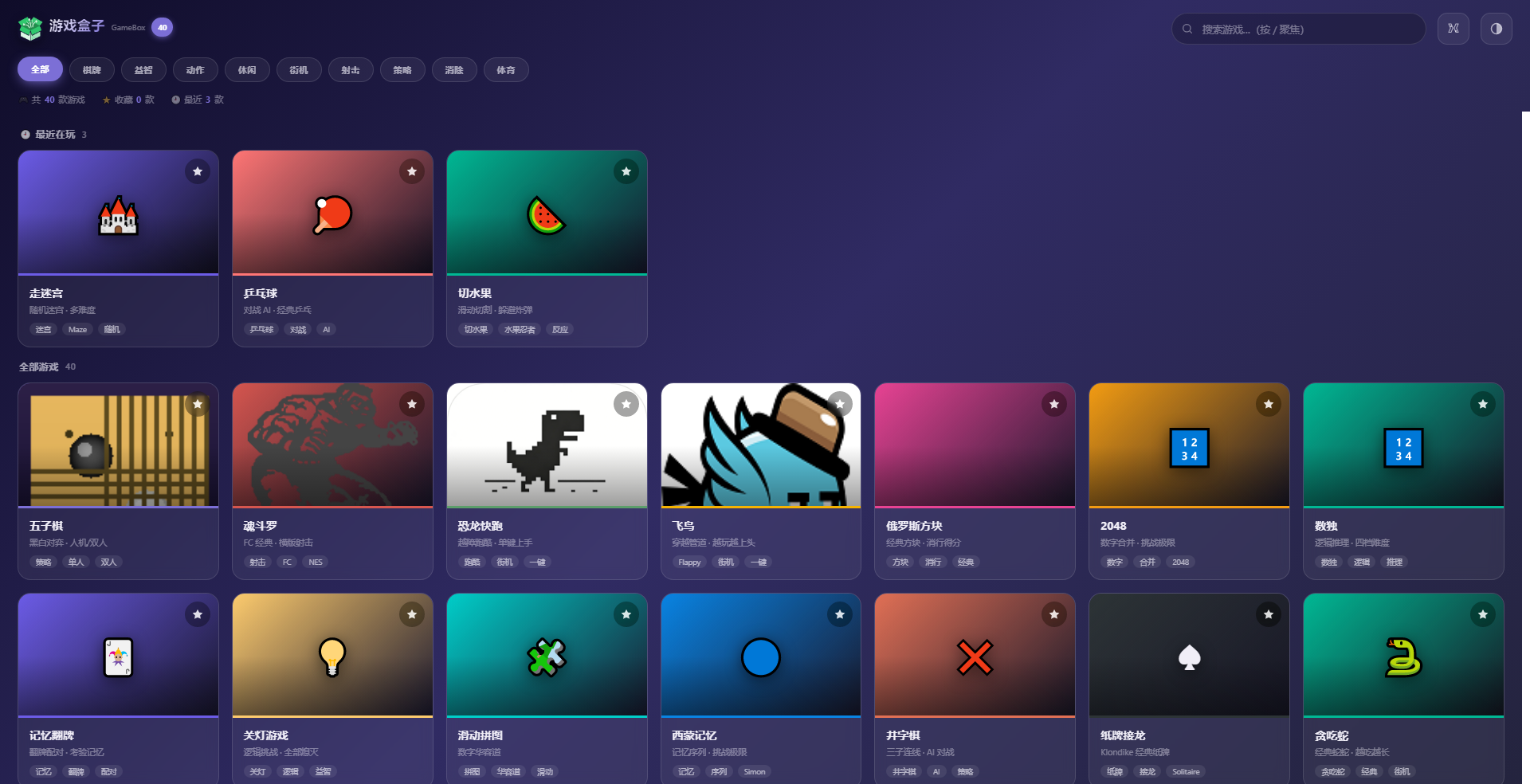Toggle favorite star on 切水果 card
Image resolution: width=1530 pixels, height=784 pixels.
point(626,171)
